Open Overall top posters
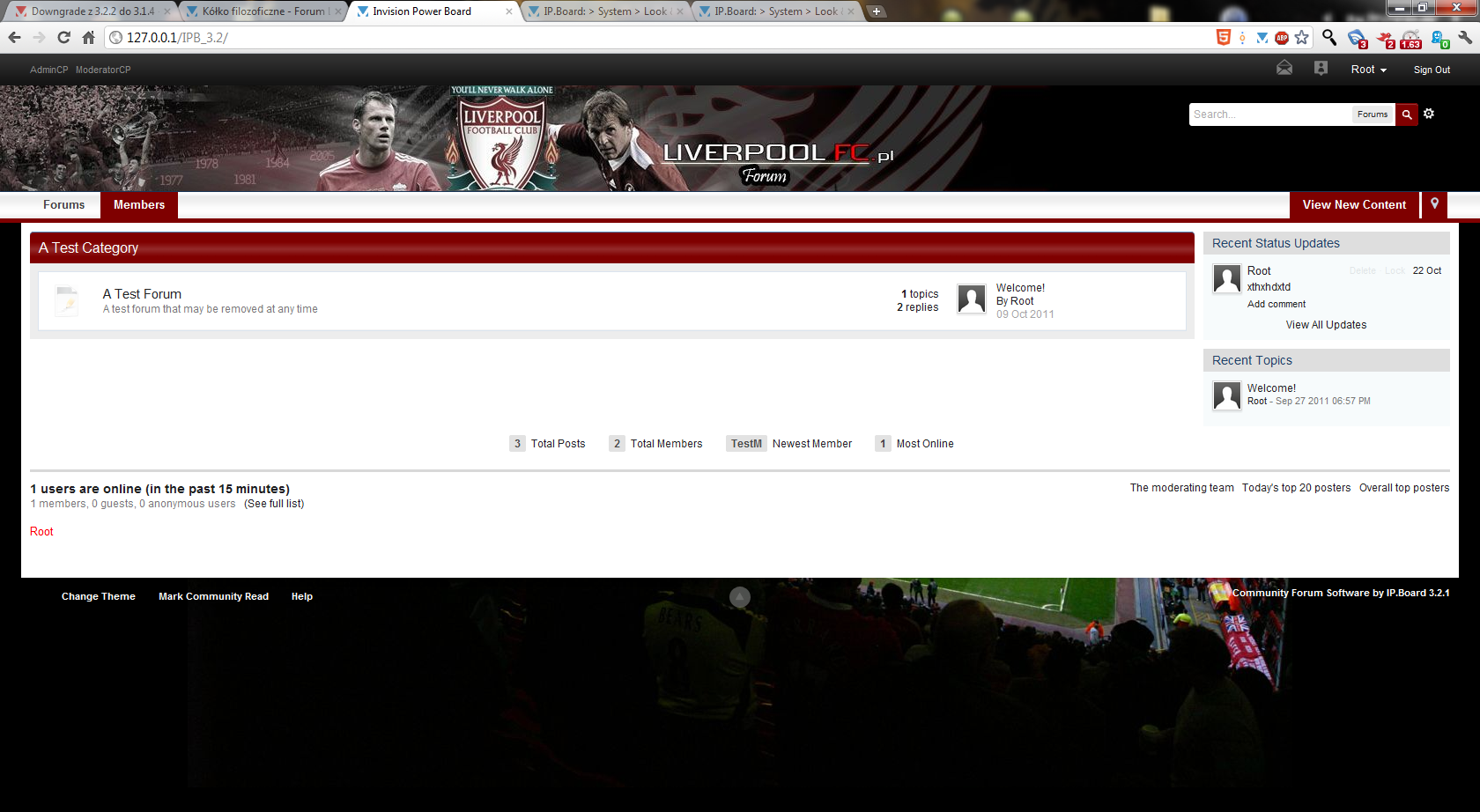 (x=1403, y=488)
